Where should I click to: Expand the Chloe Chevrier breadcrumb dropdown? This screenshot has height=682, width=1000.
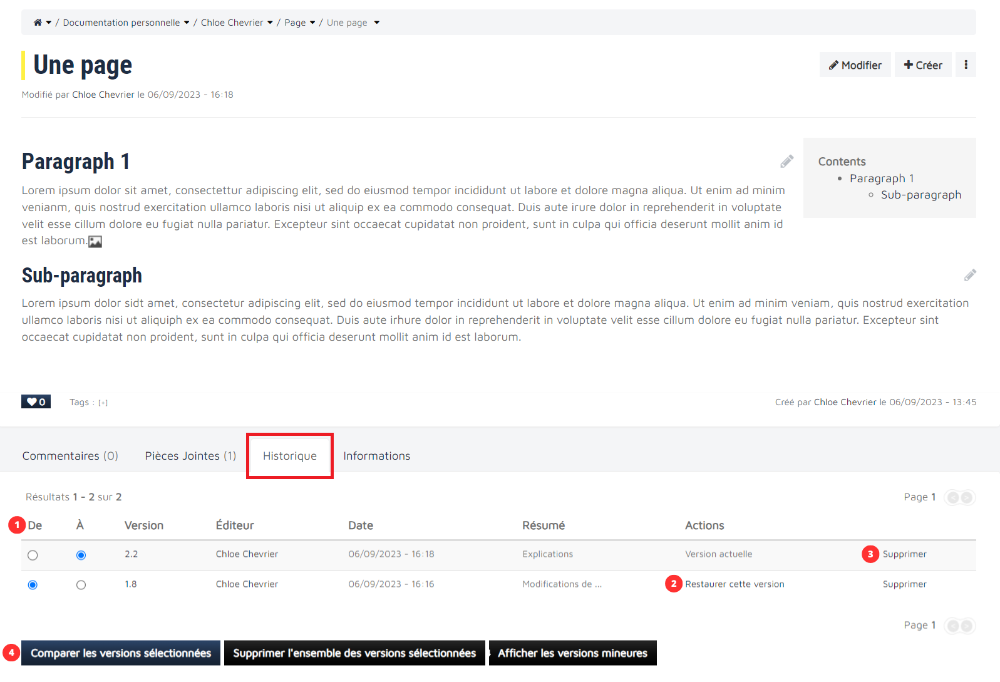tap(270, 23)
